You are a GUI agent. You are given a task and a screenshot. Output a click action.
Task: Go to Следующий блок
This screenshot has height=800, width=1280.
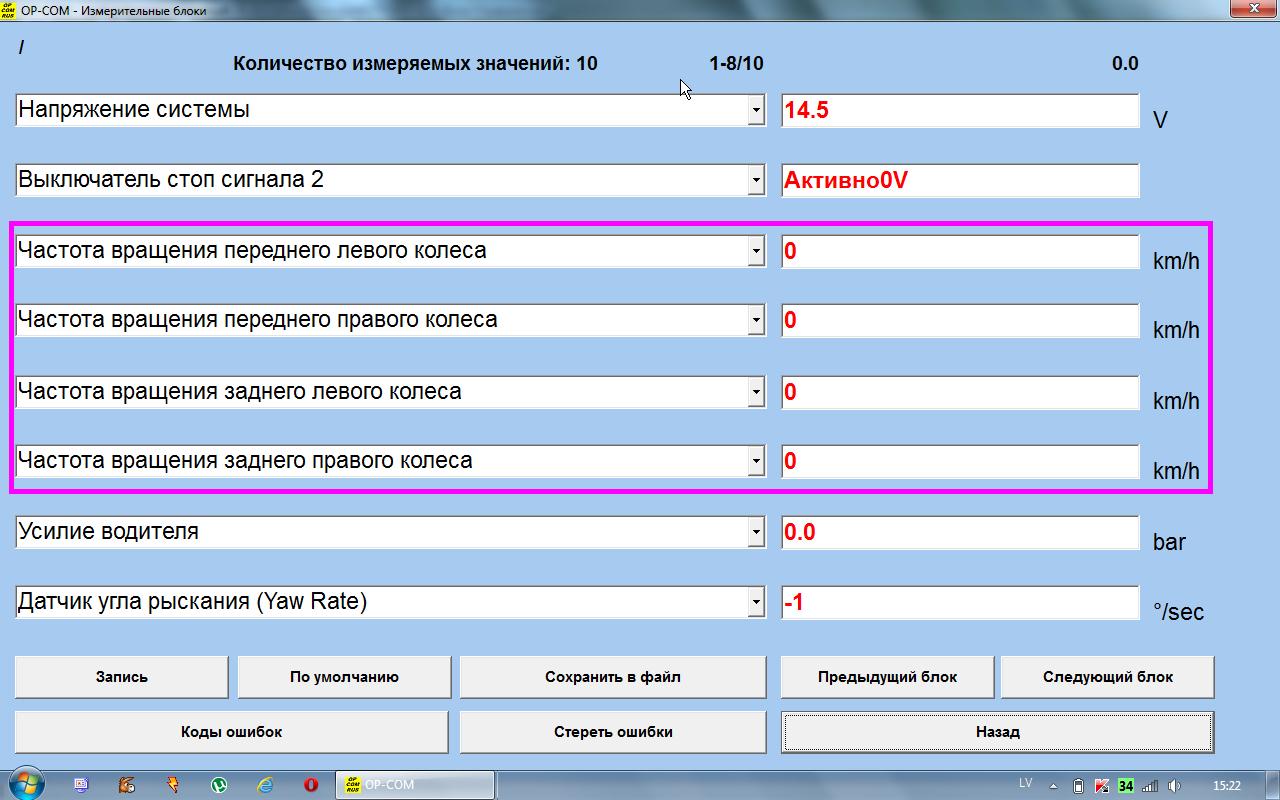[x=1107, y=677]
